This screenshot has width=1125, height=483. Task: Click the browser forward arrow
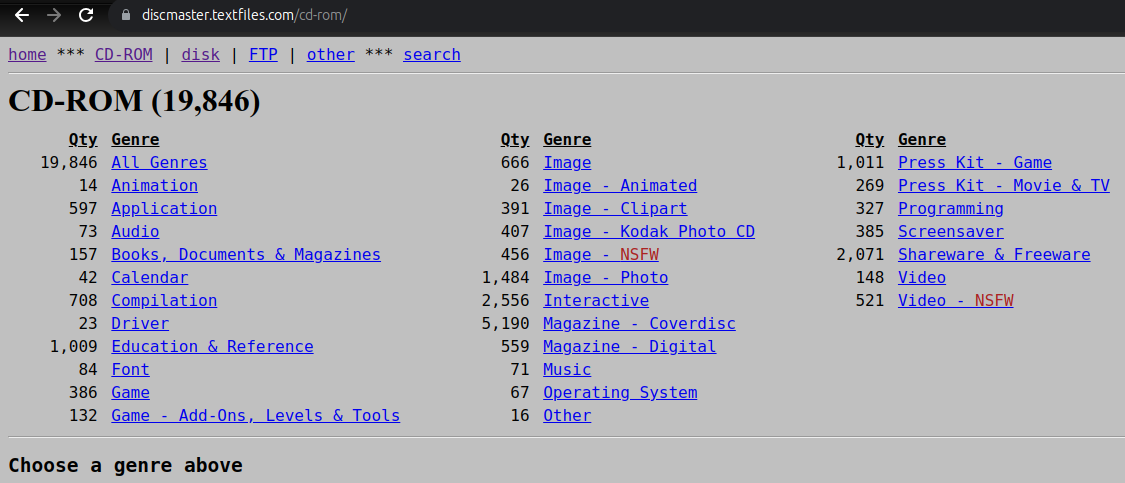54,15
